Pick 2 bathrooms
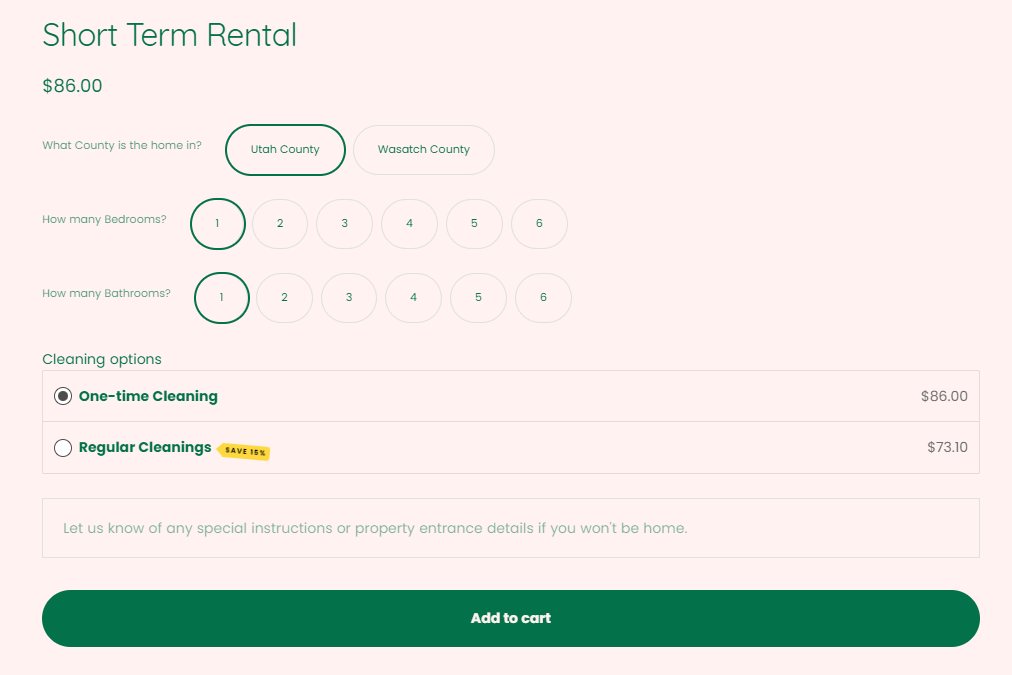This screenshot has height=675, width=1012. (284, 298)
